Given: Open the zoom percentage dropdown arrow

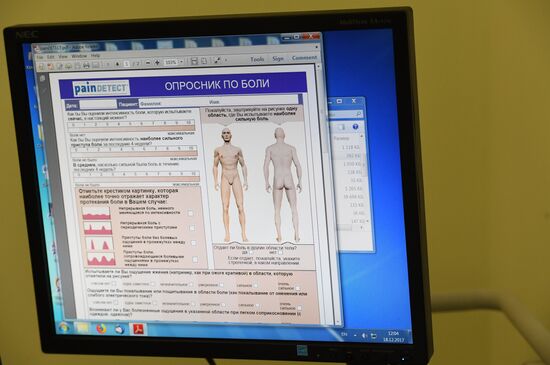Looking at the screenshot, I should click(182, 62).
